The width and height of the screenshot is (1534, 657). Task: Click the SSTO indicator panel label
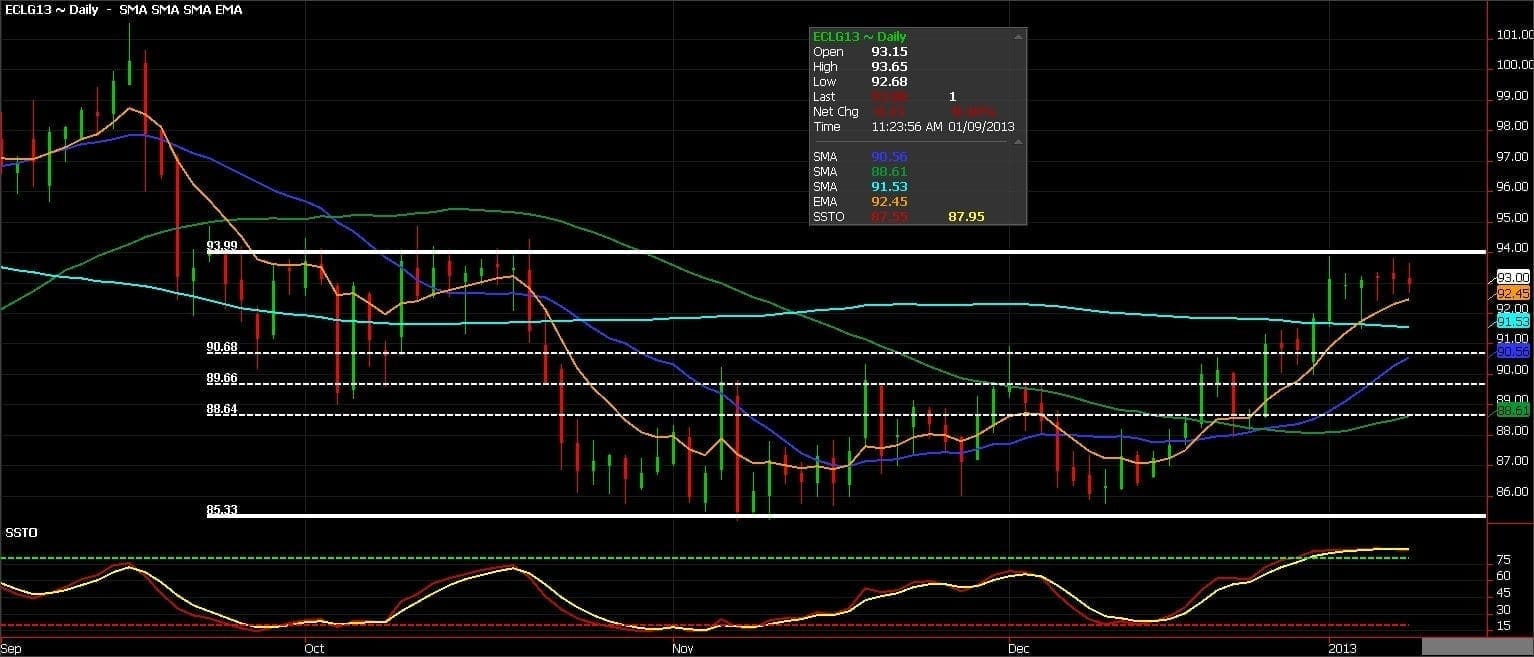pos(21,533)
